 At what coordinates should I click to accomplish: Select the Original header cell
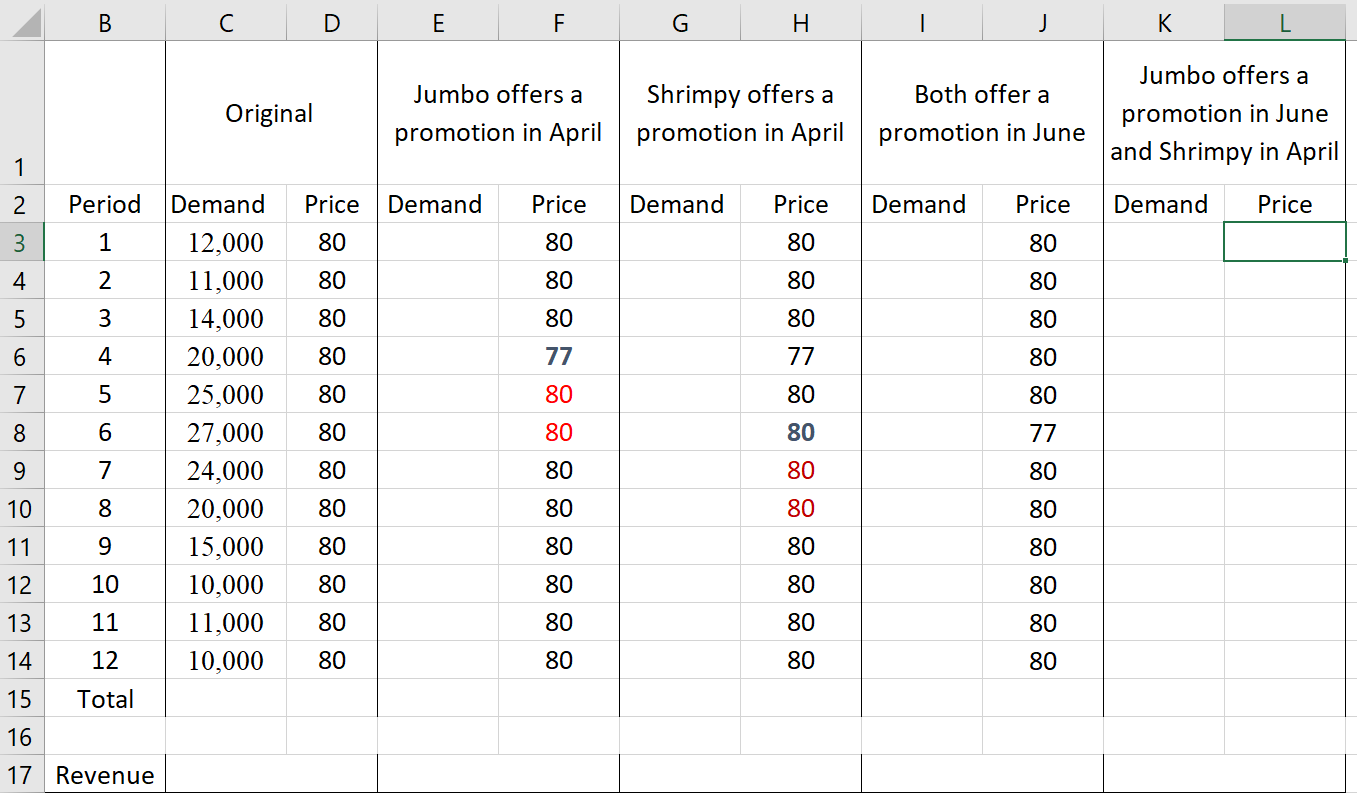coord(271,113)
